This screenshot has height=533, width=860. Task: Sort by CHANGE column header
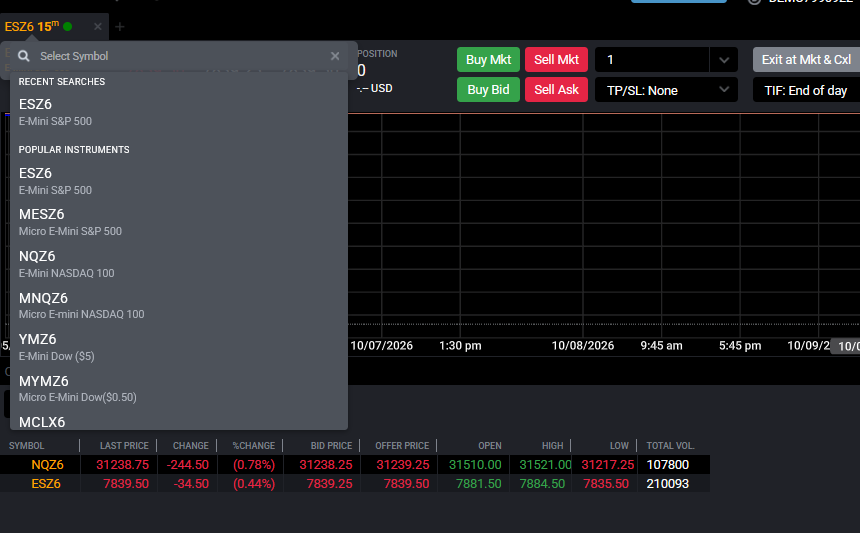[x=190, y=446]
